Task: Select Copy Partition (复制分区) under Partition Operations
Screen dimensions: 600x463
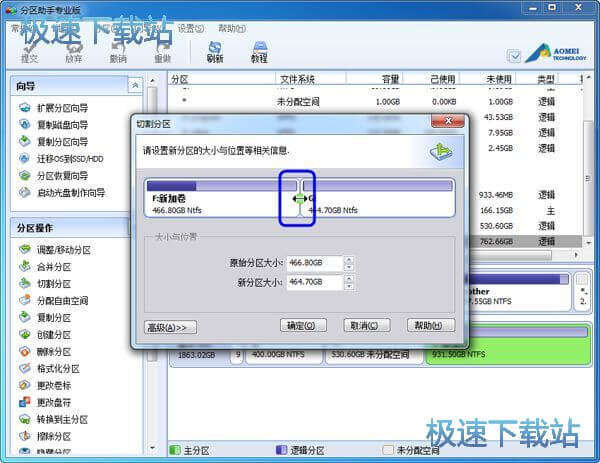Action: point(45,318)
